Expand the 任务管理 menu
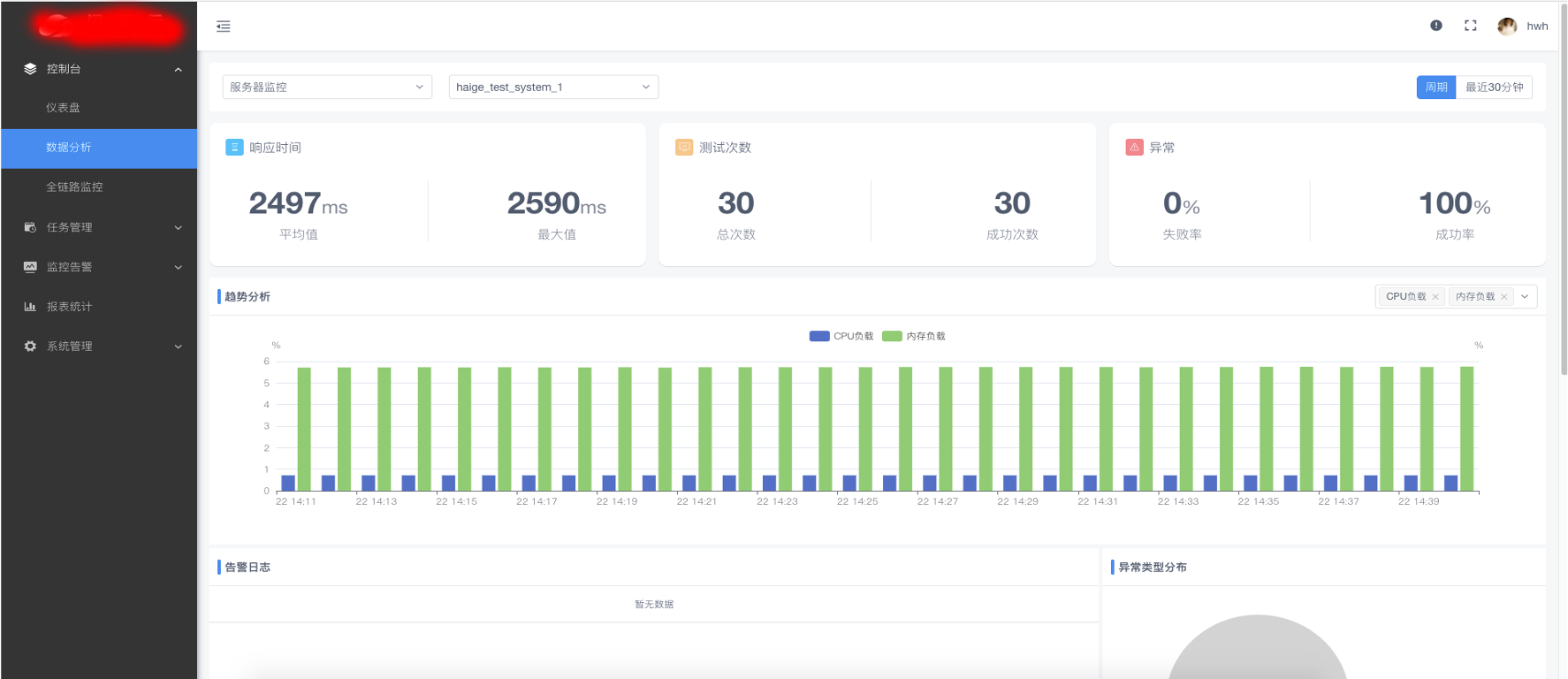 pyautogui.click(x=179, y=227)
